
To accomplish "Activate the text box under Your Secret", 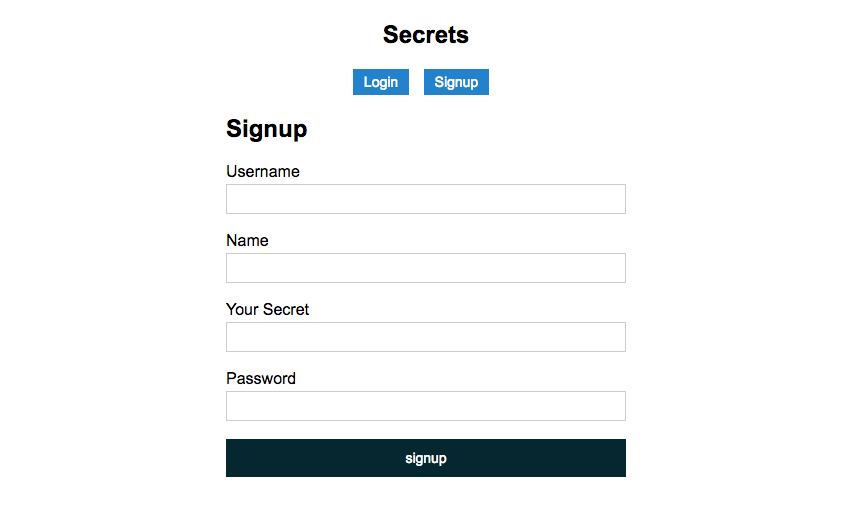I will 425,337.
